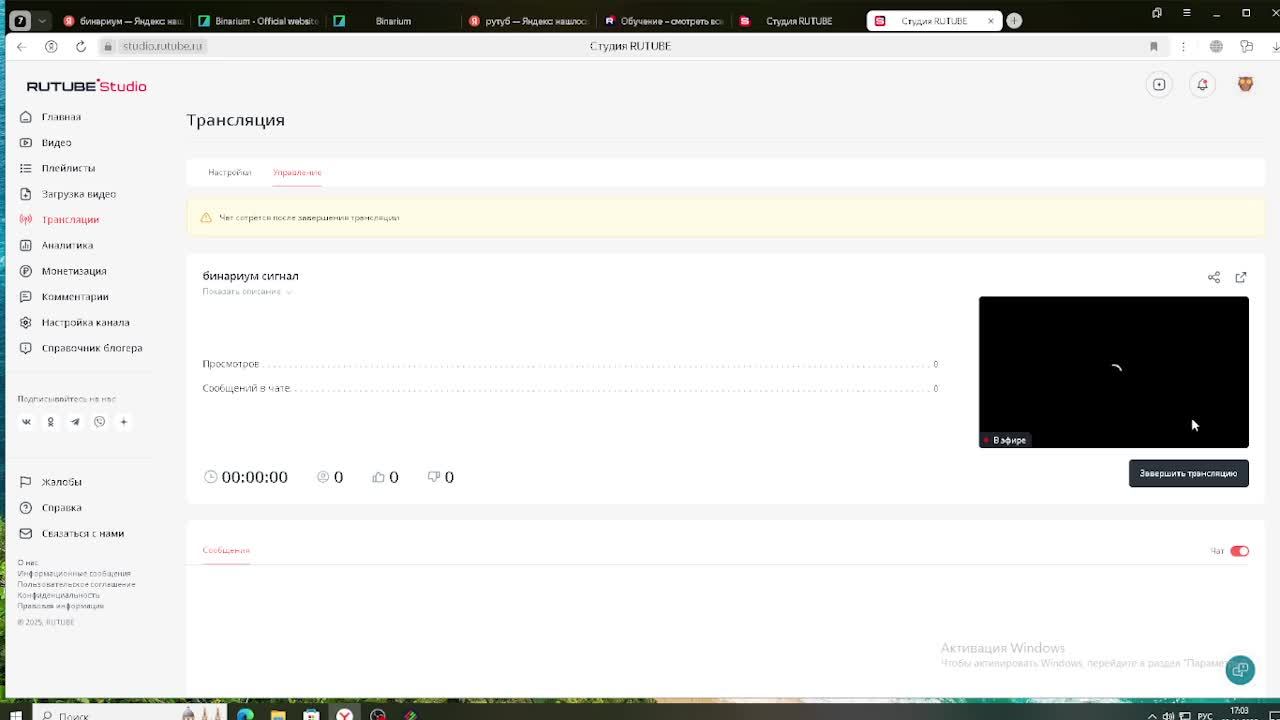Turn off the Чат toggle

tap(1239, 551)
